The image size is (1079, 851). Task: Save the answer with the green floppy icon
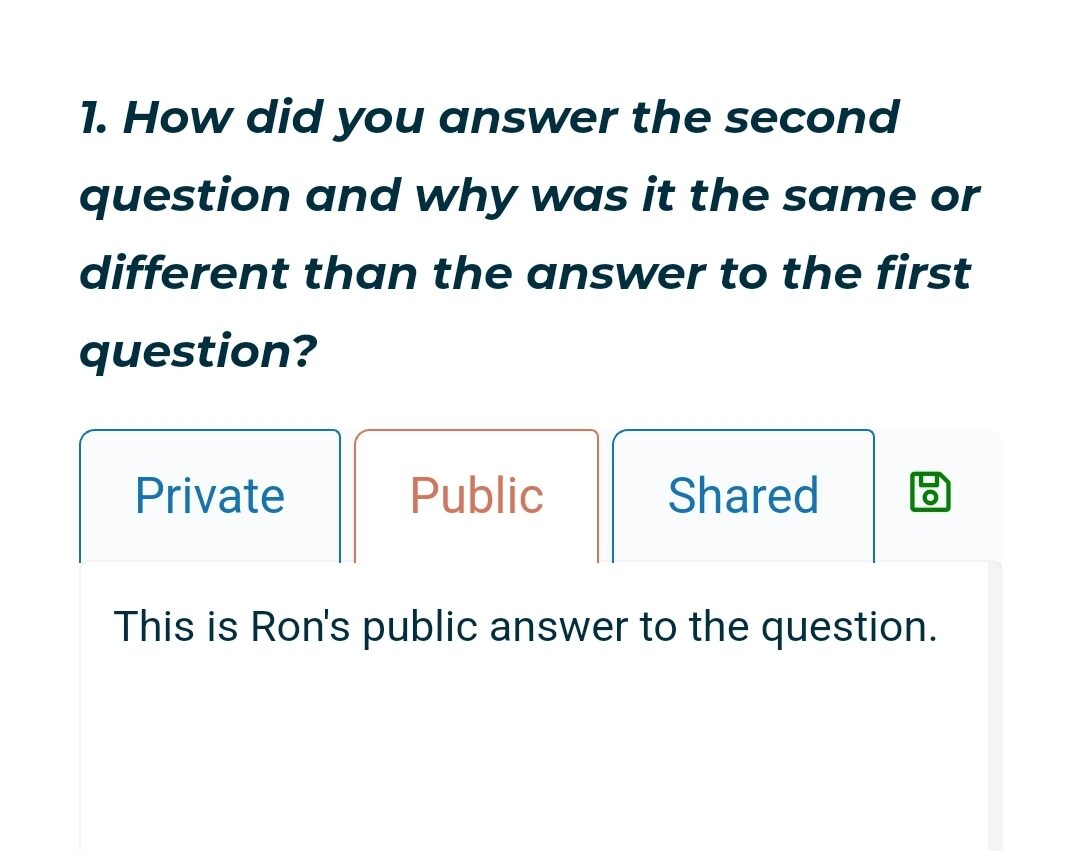pos(930,493)
